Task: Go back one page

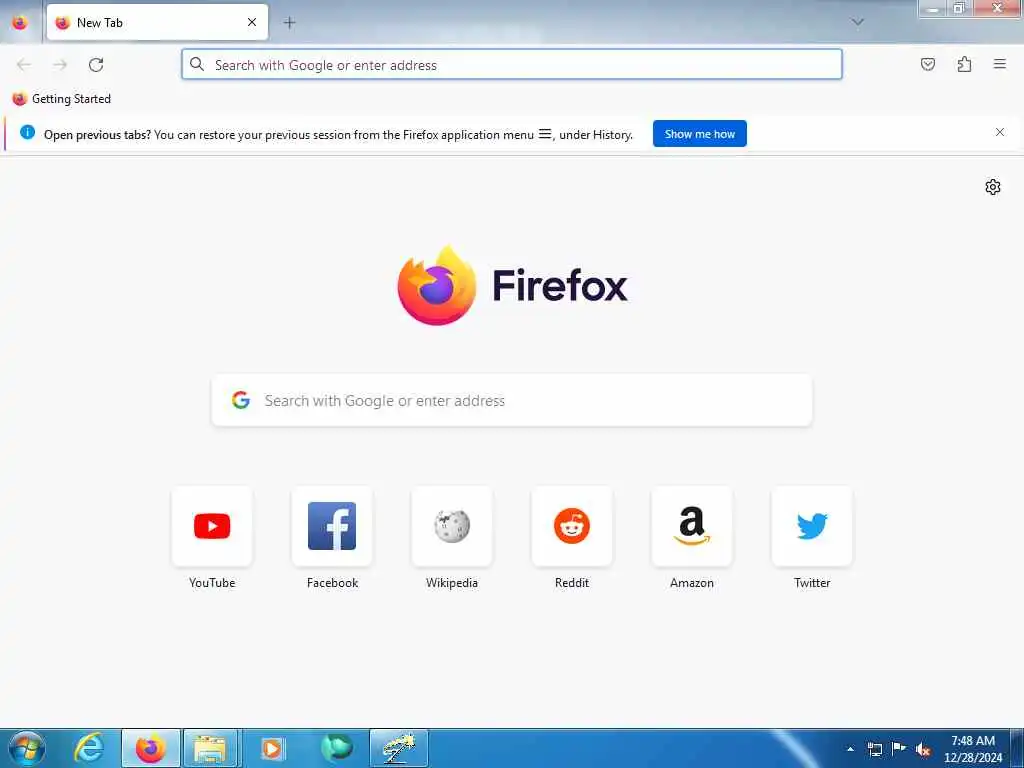Action: click(24, 65)
